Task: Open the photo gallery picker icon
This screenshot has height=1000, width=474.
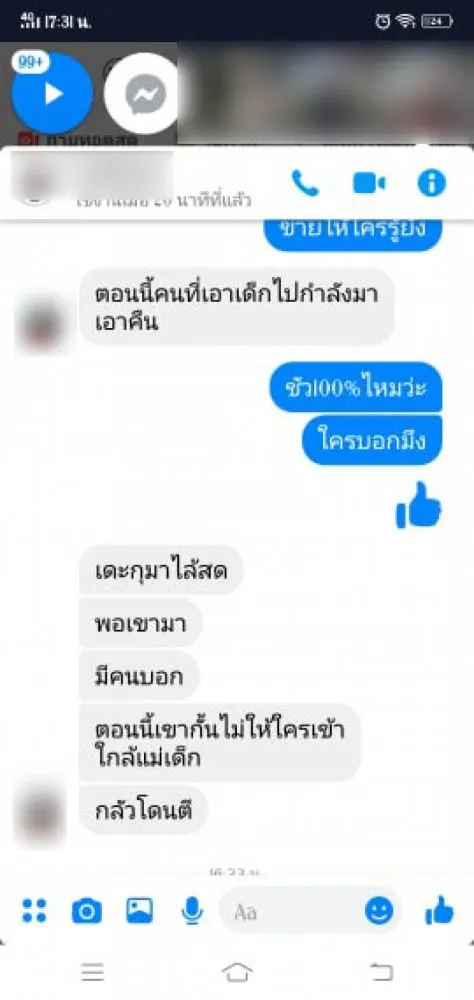Action: (140, 910)
